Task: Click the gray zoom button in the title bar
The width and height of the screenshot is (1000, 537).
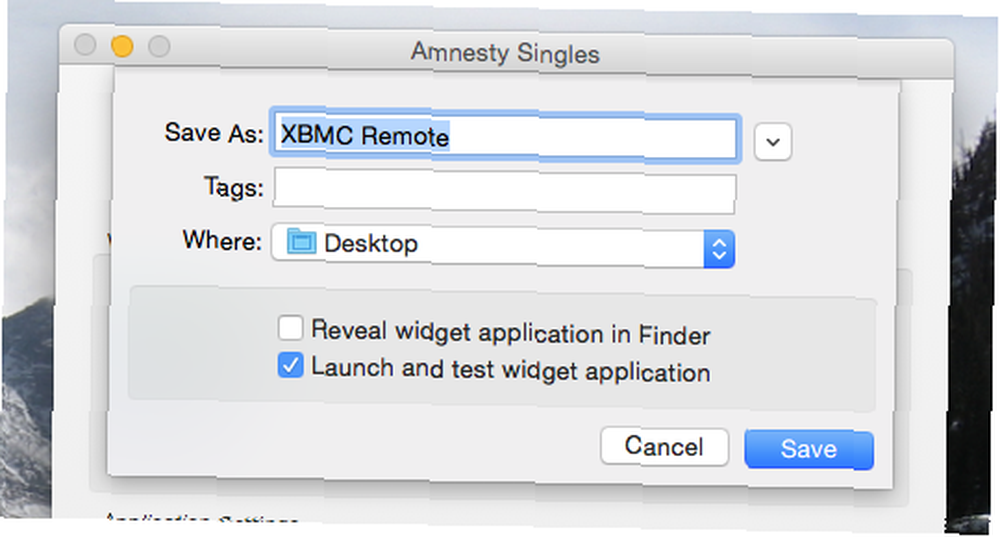Action: point(159,47)
